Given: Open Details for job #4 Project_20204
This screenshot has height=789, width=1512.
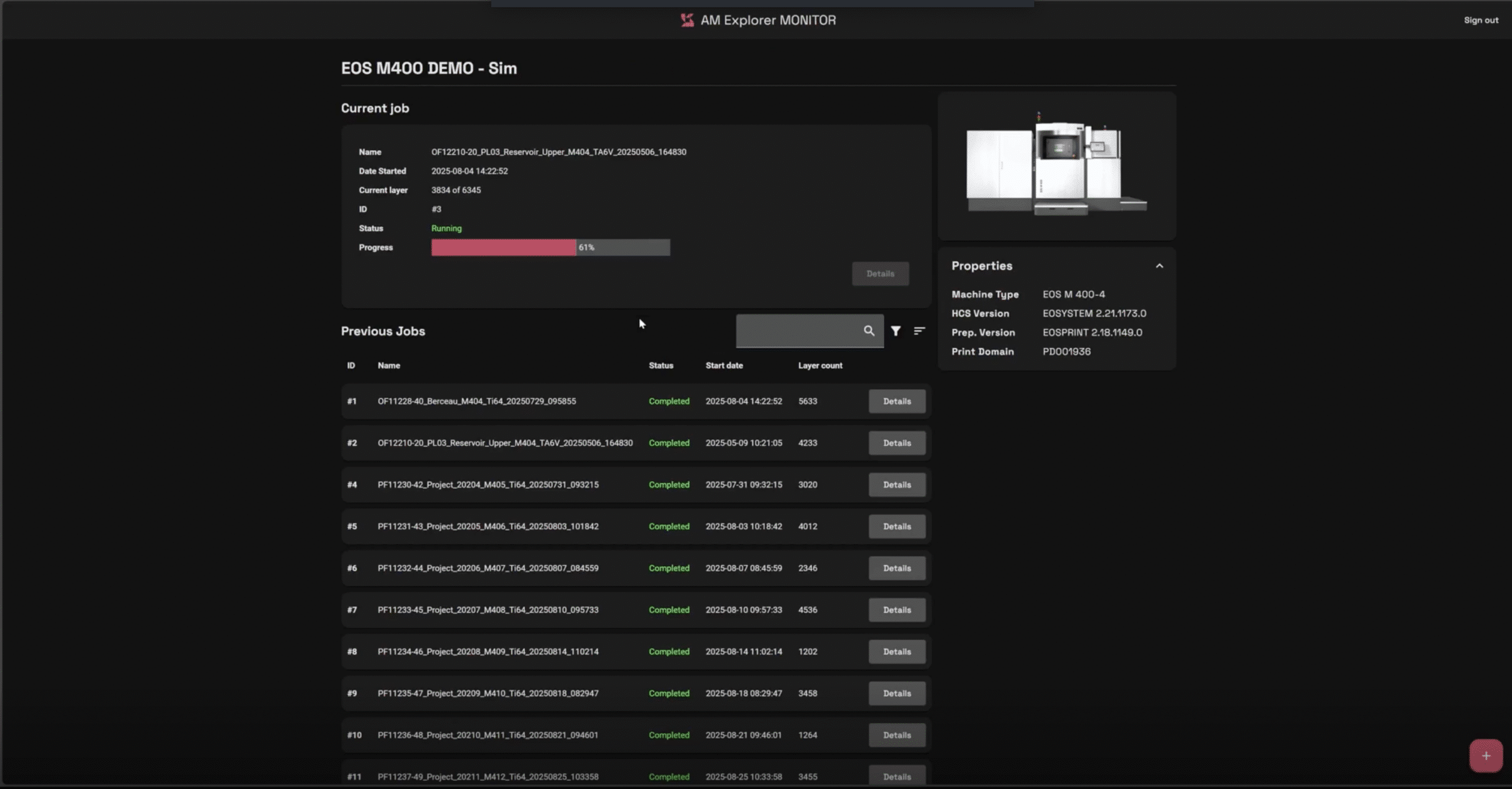Looking at the screenshot, I should 897,484.
